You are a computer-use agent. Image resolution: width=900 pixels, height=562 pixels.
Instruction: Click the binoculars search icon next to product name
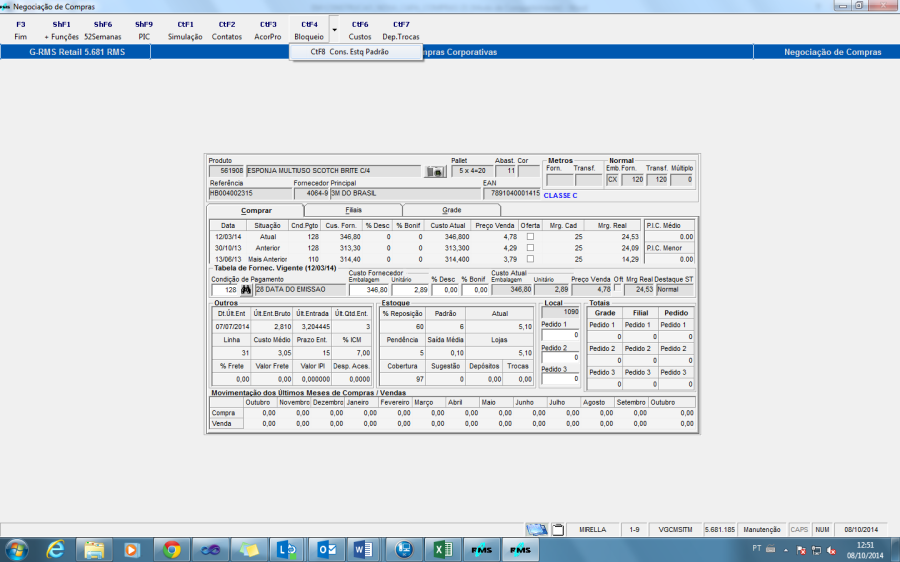[436, 171]
